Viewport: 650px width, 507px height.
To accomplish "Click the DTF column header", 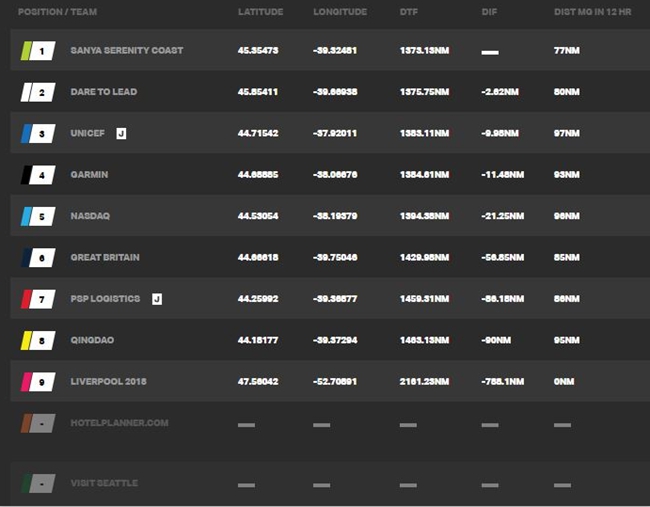I will (409, 12).
